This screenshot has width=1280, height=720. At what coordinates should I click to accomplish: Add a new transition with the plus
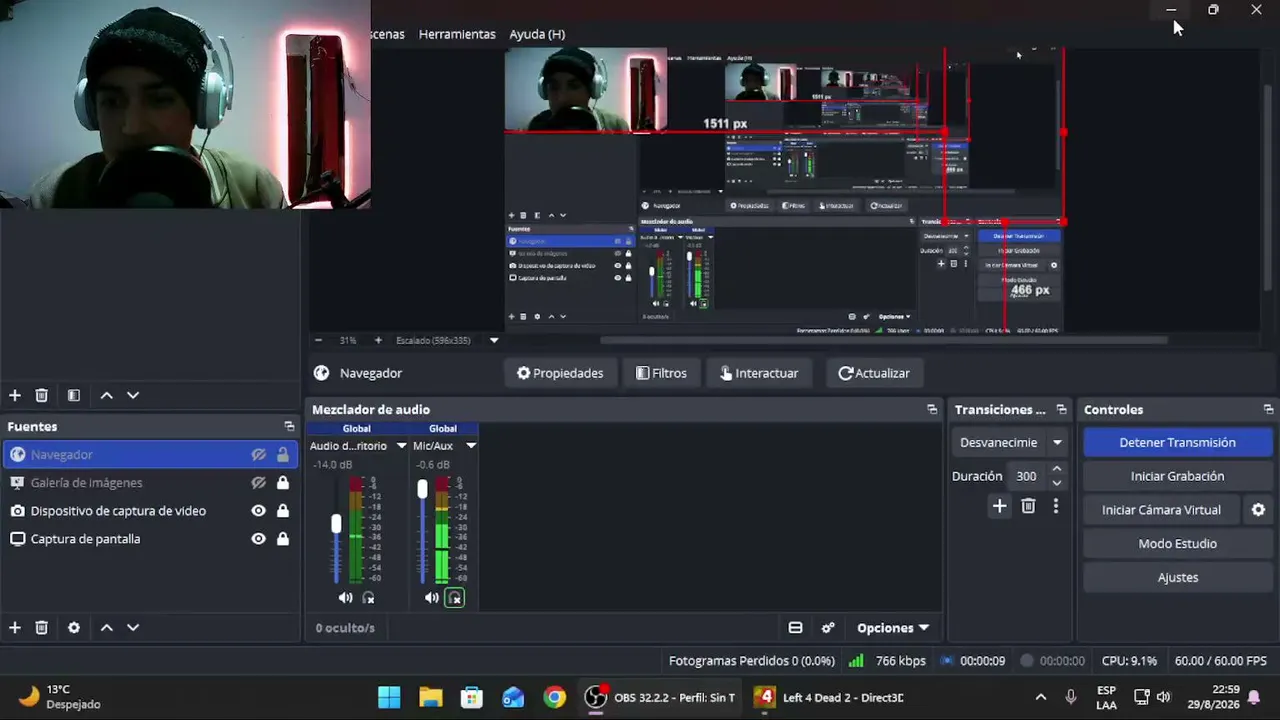(999, 506)
